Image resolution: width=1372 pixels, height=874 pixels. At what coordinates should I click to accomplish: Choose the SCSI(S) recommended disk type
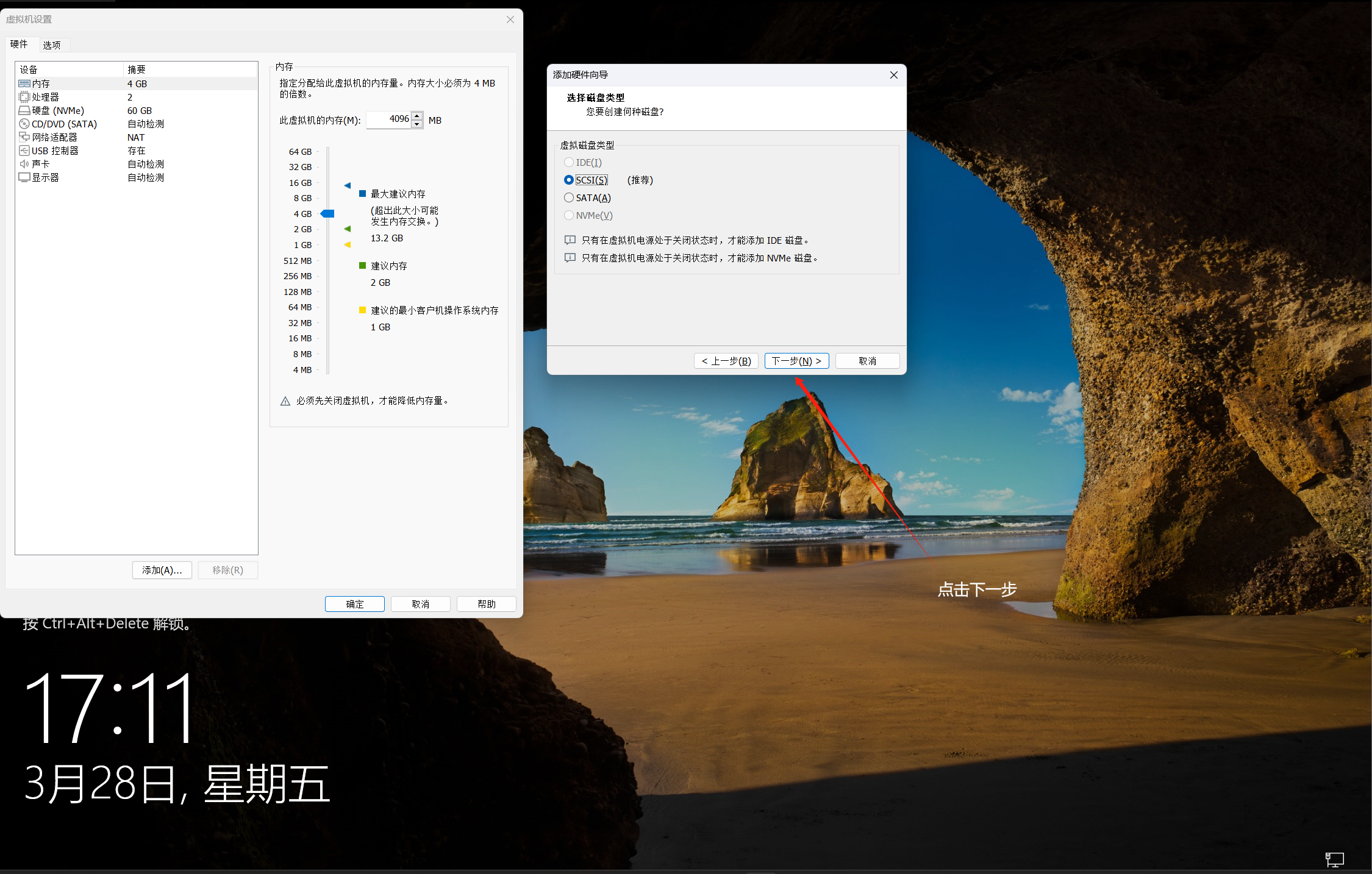pos(569,180)
